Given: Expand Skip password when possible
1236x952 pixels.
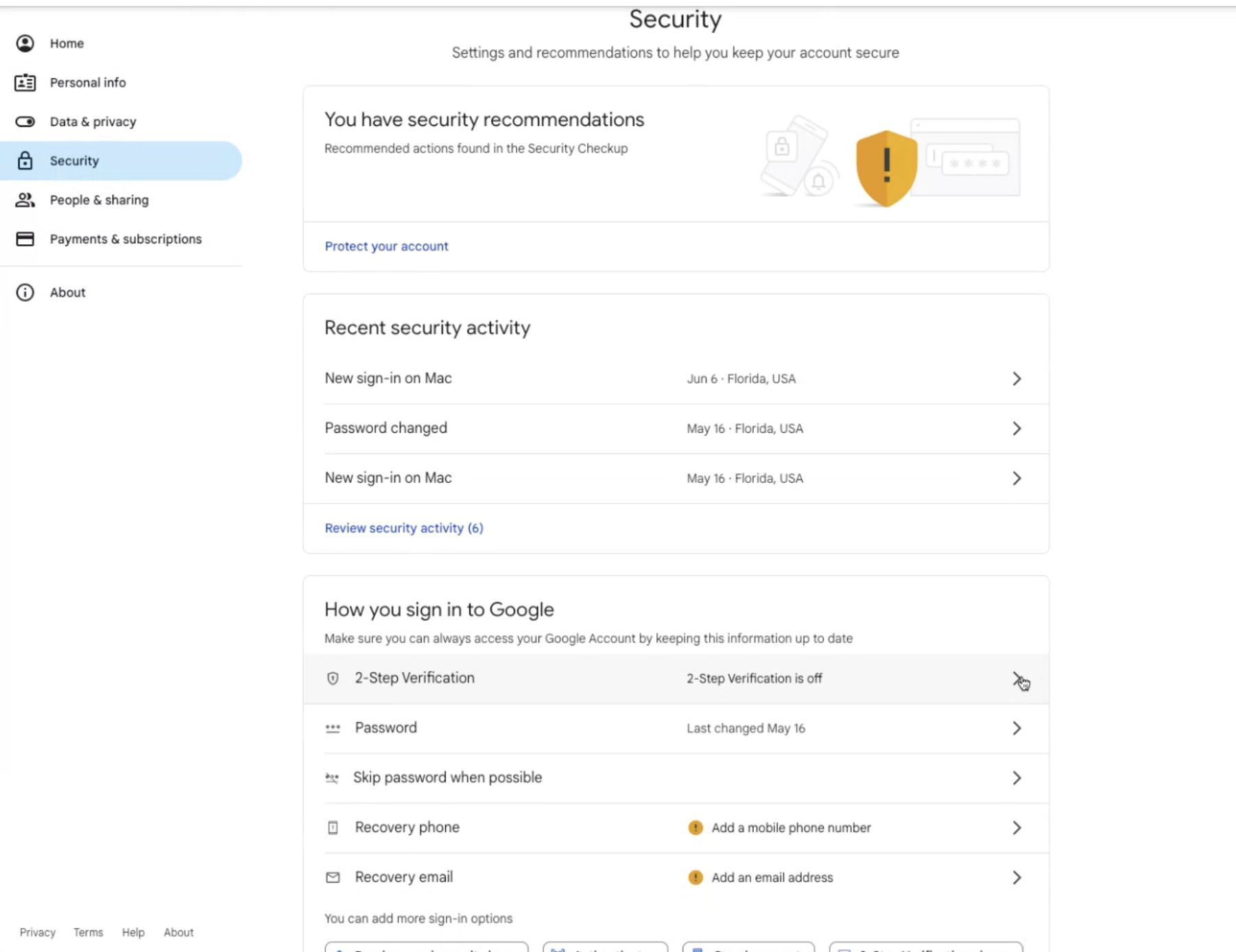Looking at the screenshot, I should [x=1017, y=778].
